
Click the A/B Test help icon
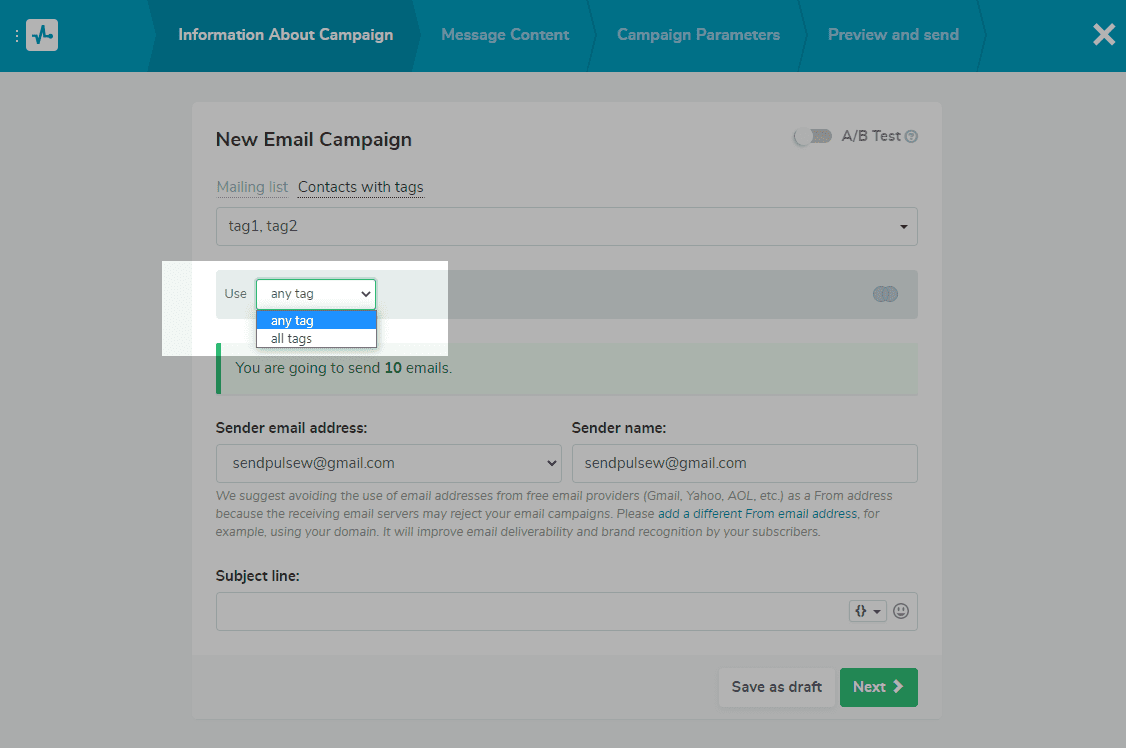911,137
